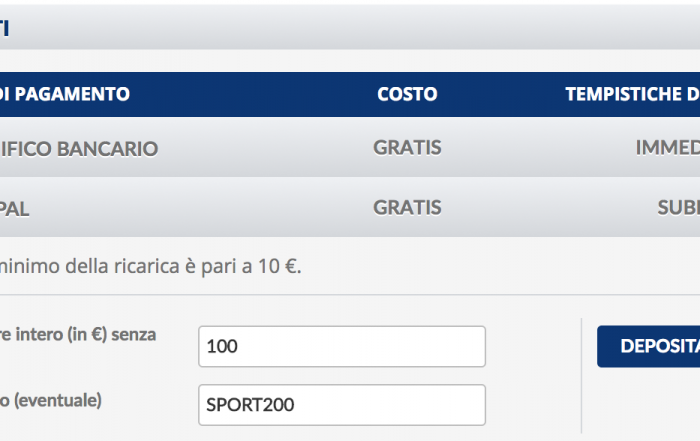700x441 pixels.
Task: Click GRATIS in the bank transfer row
Action: (x=407, y=148)
